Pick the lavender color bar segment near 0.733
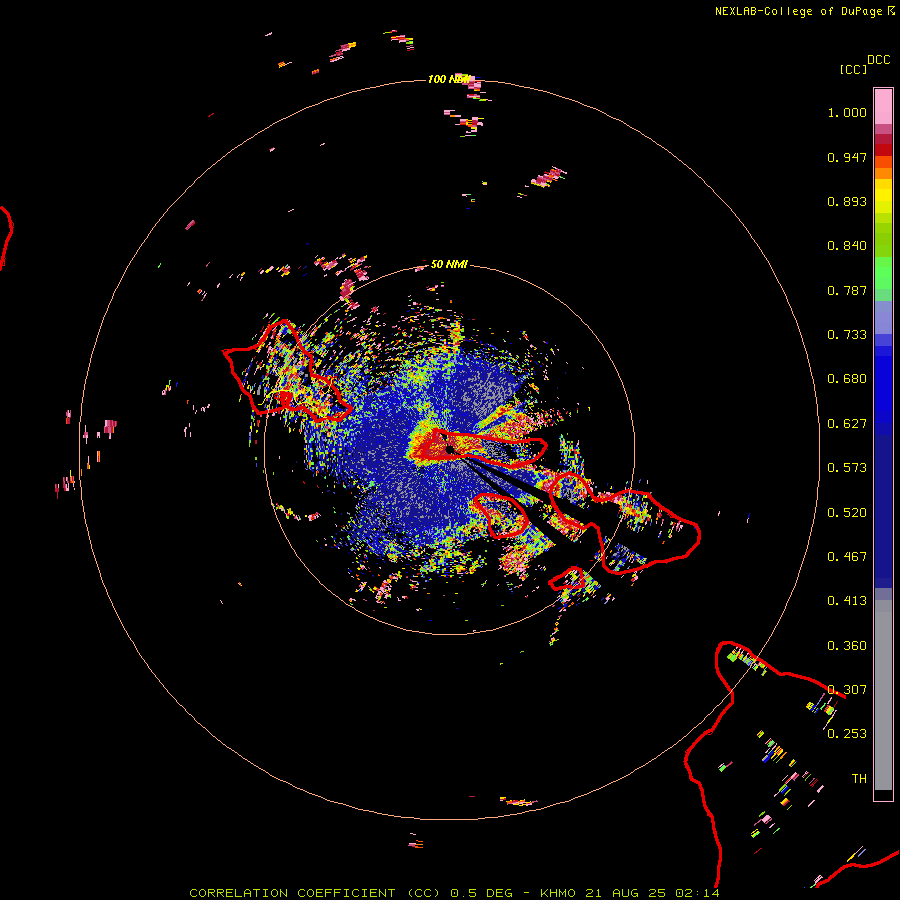Image resolution: width=900 pixels, height=900 pixels. click(883, 317)
